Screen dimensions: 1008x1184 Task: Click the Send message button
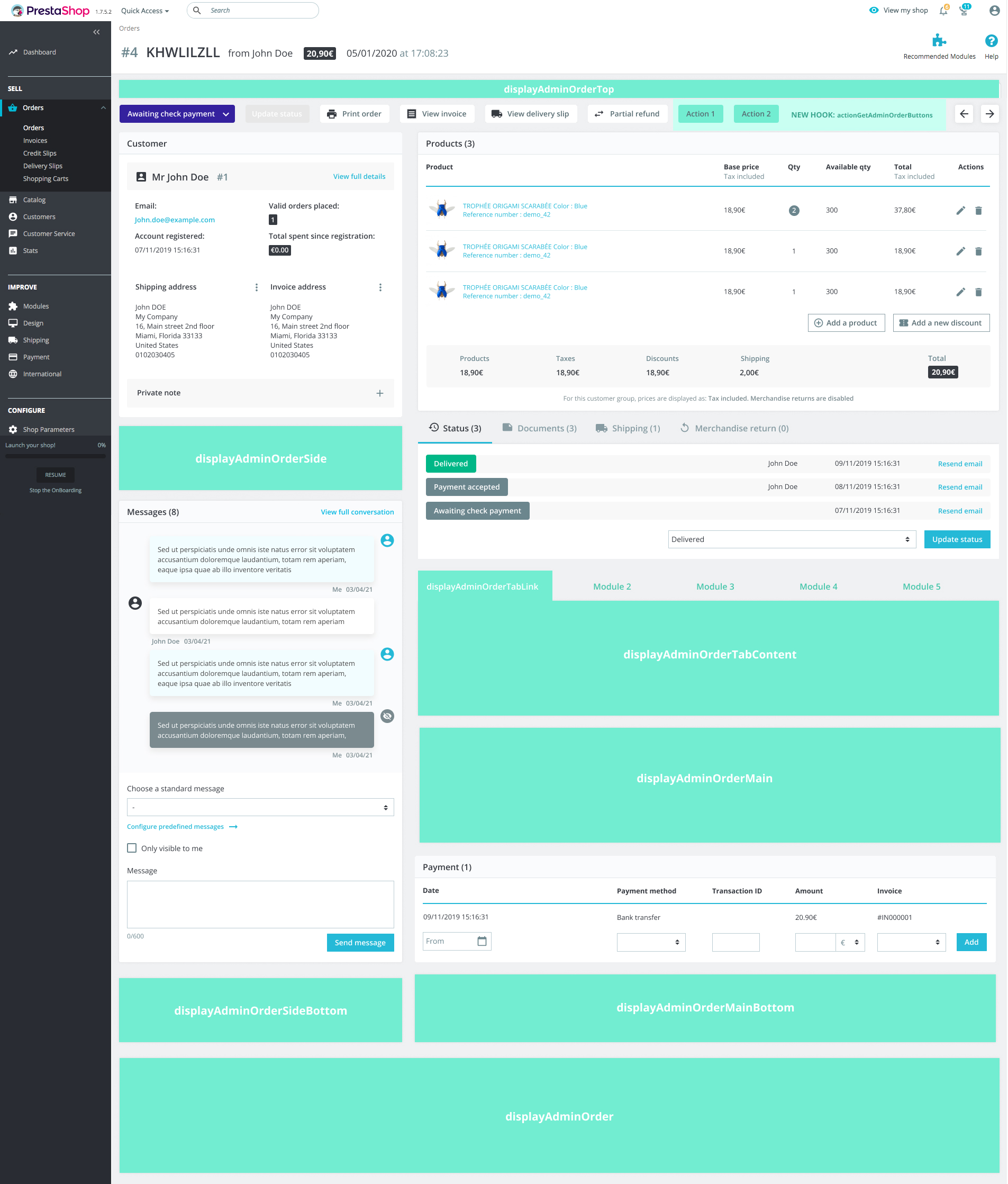(360, 942)
